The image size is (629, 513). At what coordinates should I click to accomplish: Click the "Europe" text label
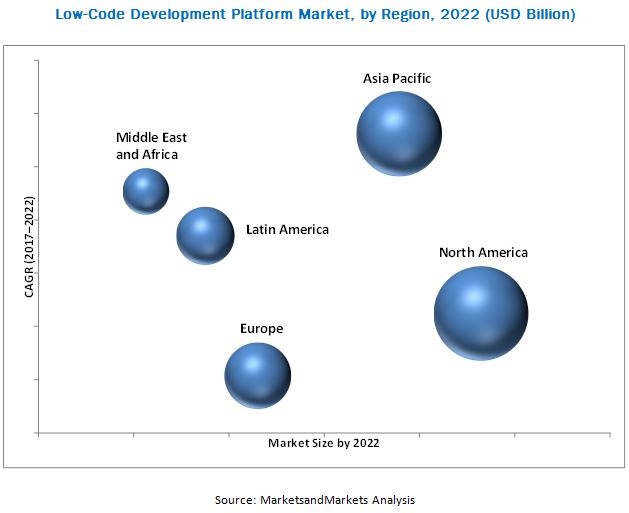pyautogui.click(x=261, y=328)
